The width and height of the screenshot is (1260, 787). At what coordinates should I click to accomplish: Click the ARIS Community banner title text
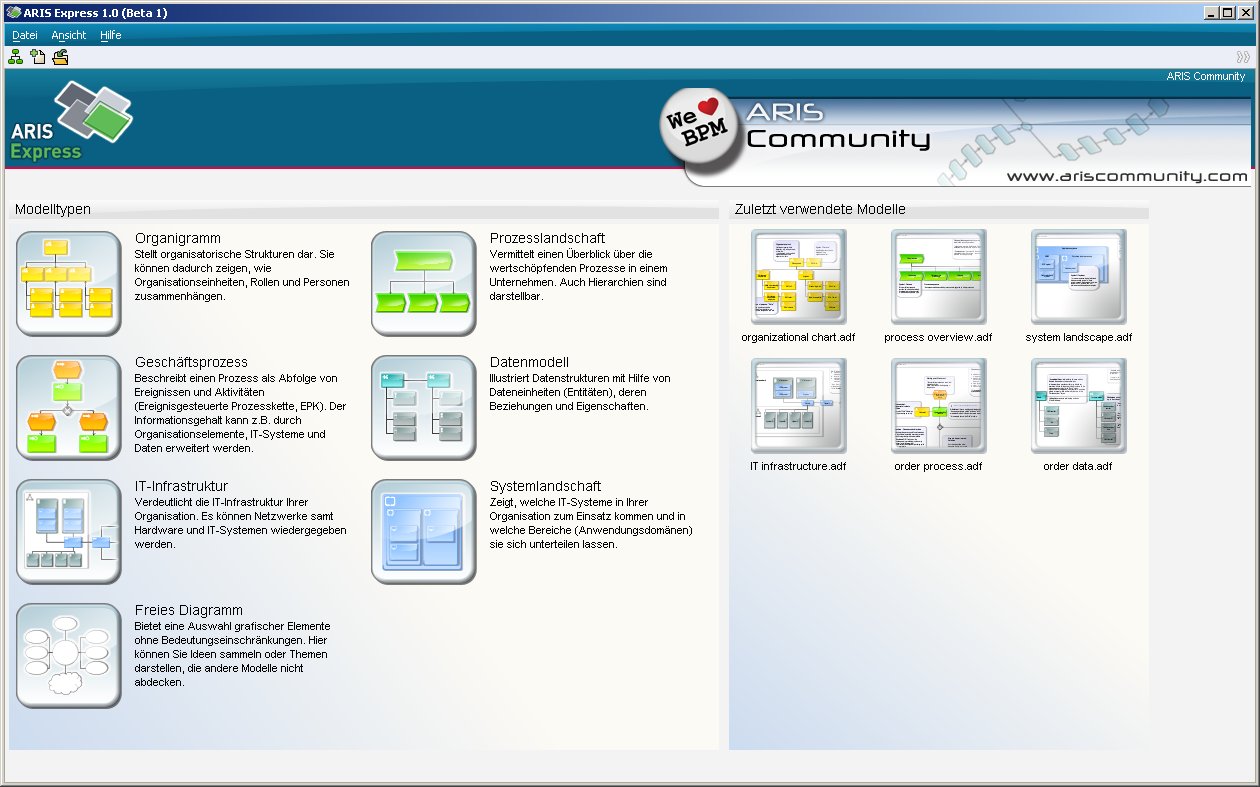pos(838,126)
